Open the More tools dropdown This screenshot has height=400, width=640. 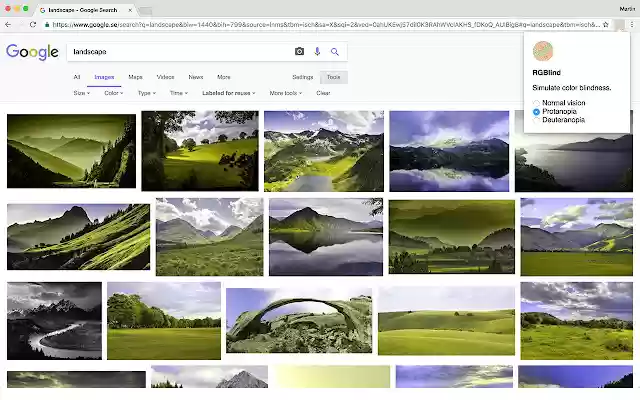coord(286,93)
